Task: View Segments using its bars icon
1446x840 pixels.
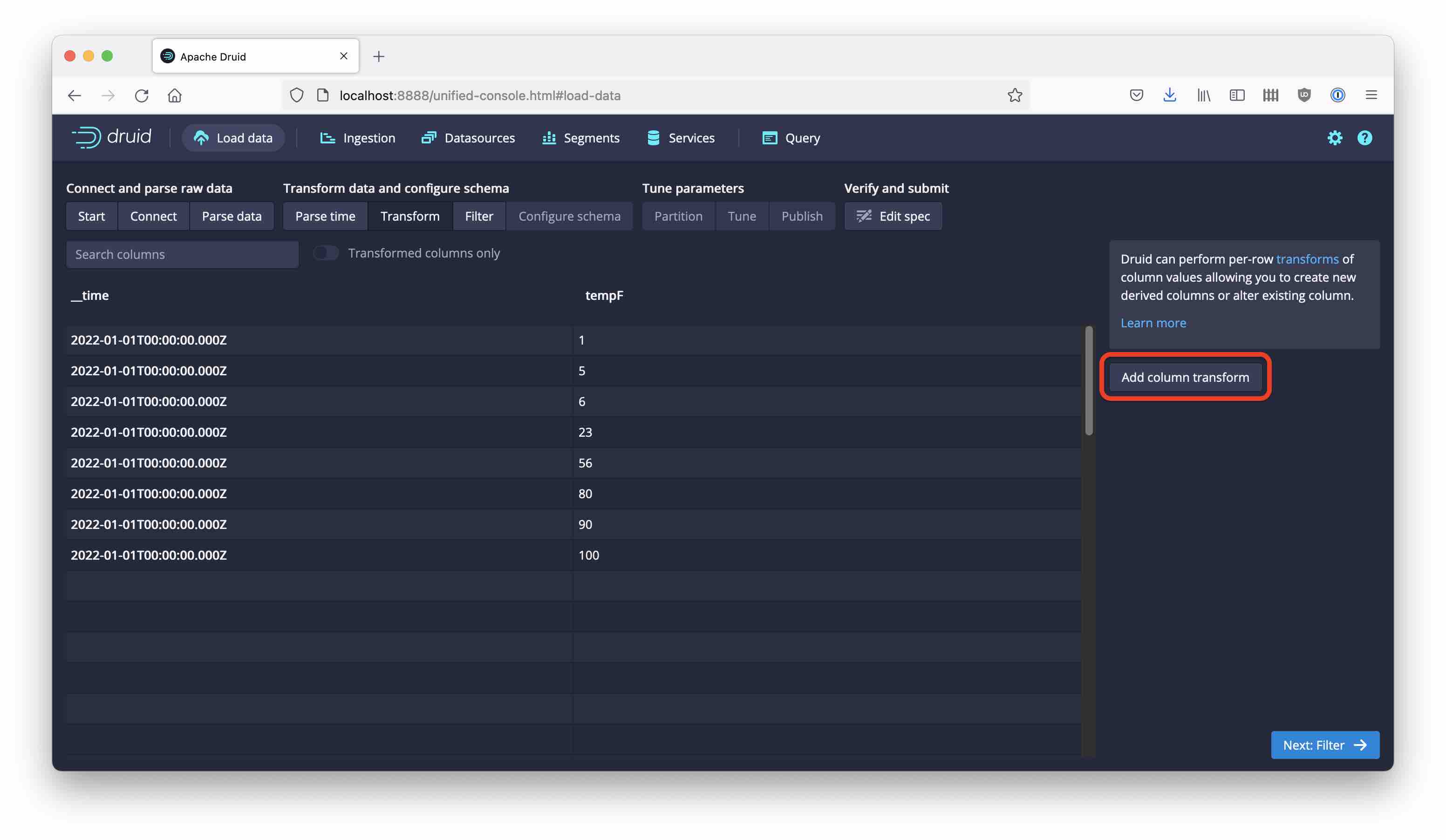Action: 549,138
